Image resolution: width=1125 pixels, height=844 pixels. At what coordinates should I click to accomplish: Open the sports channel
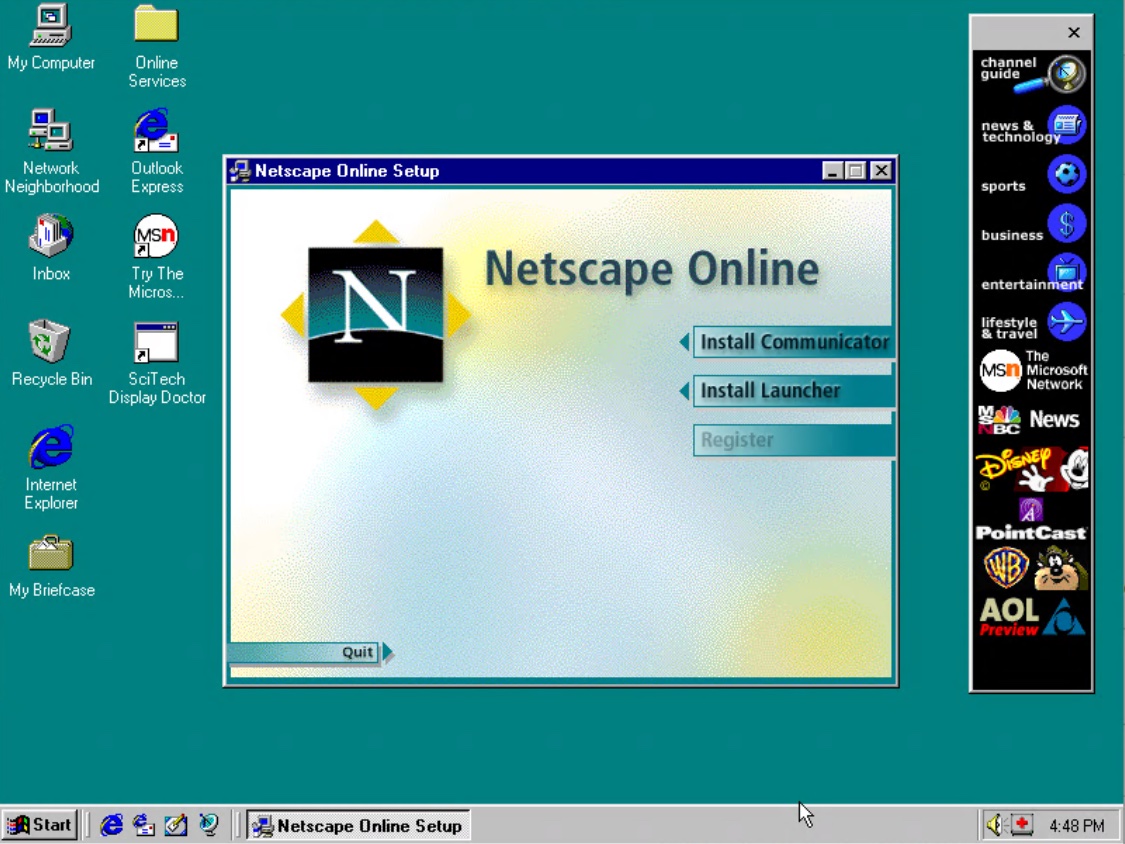tap(1032, 176)
